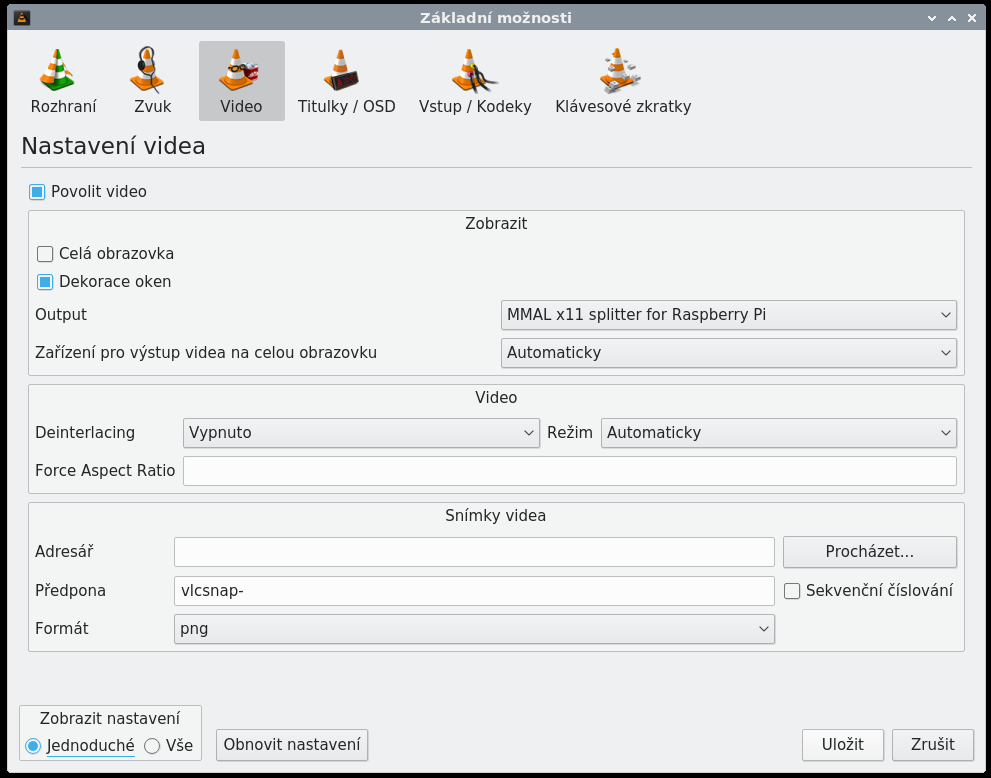The width and height of the screenshot is (991, 778).
Task: Click the Force Aspect Ratio input field
Action: click(570, 471)
